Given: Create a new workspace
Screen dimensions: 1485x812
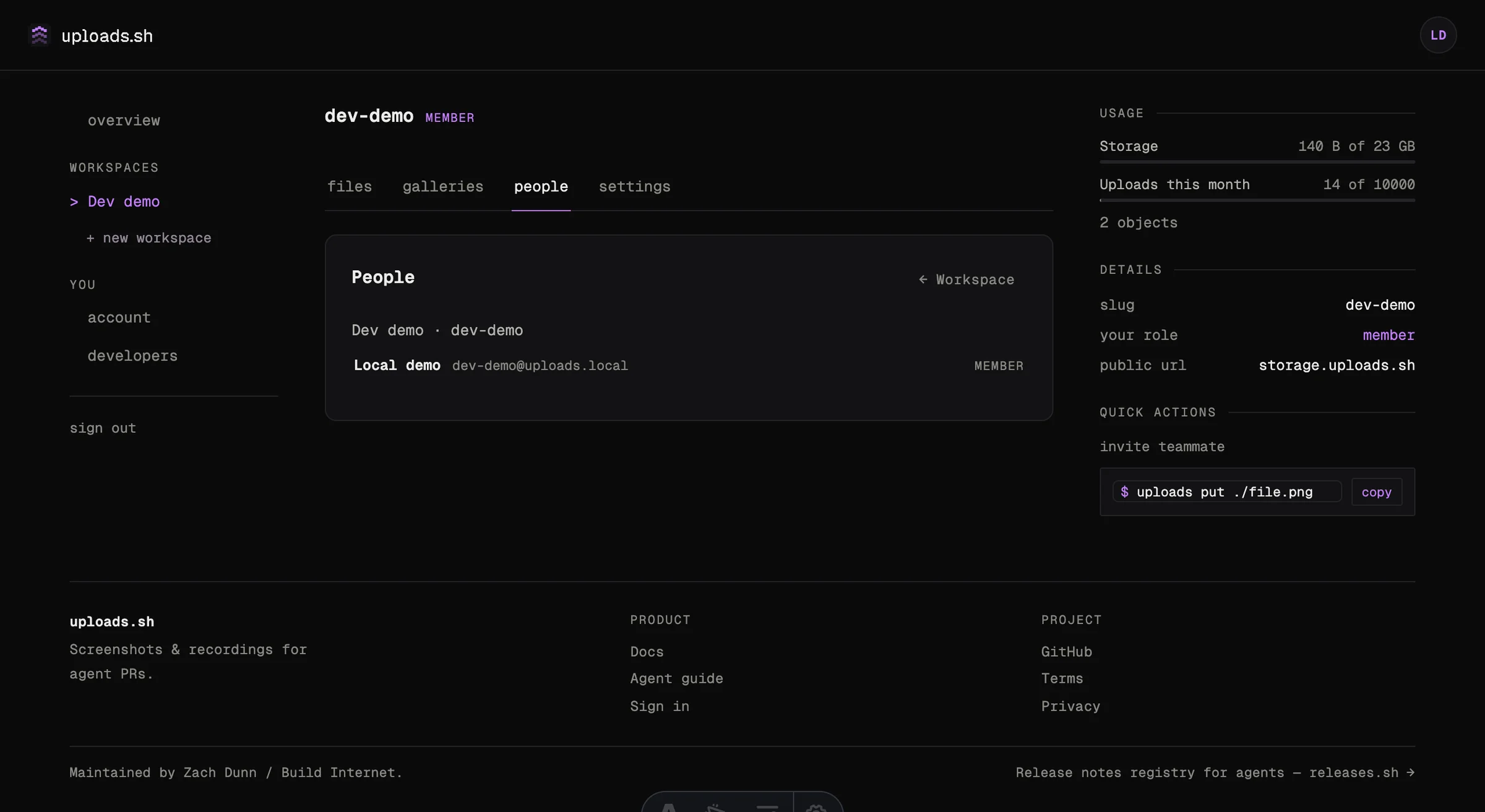Looking at the screenshot, I should 148,238.
